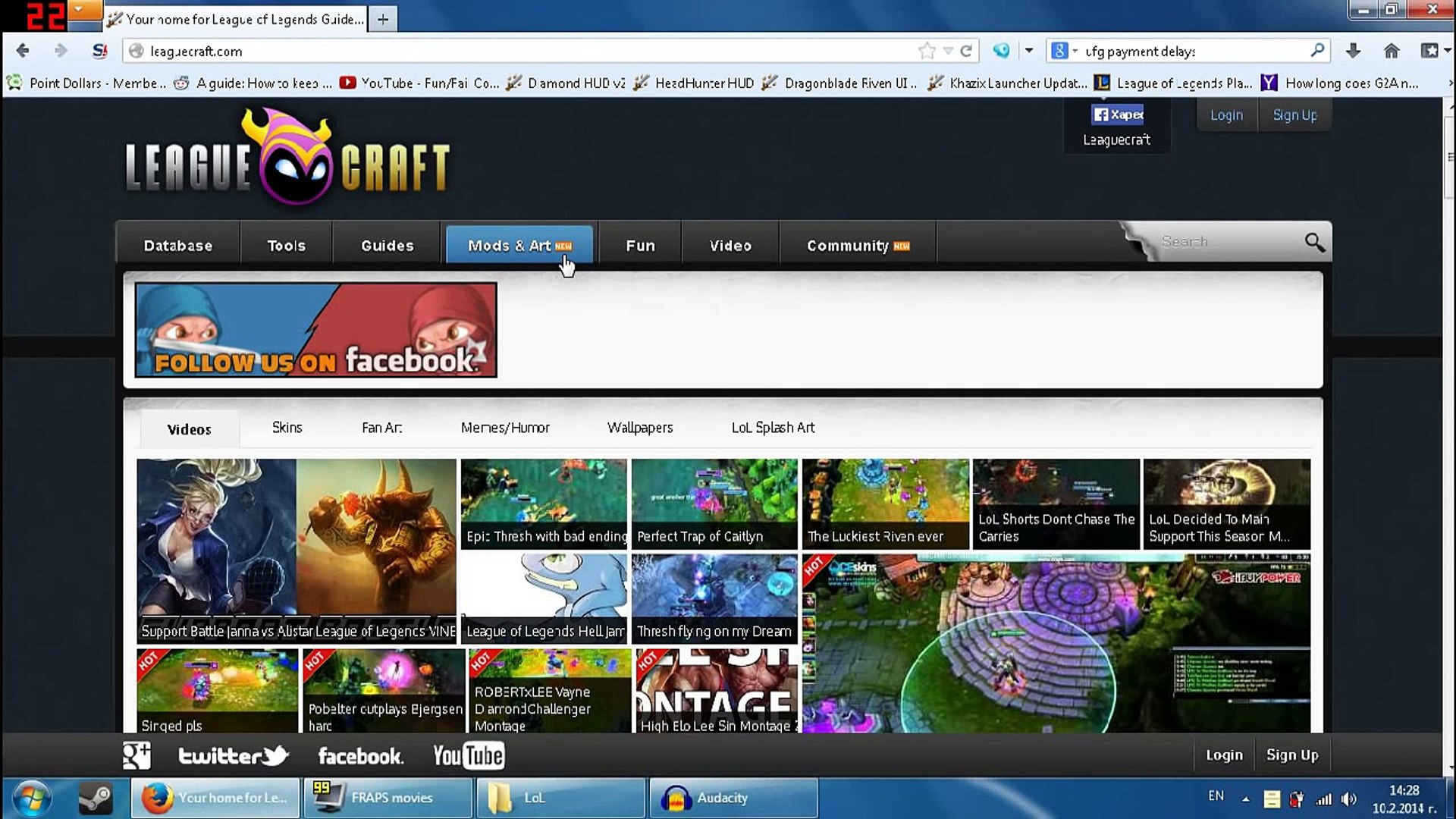1456x819 pixels.
Task: Click the top Login link
Action: [1226, 115]
